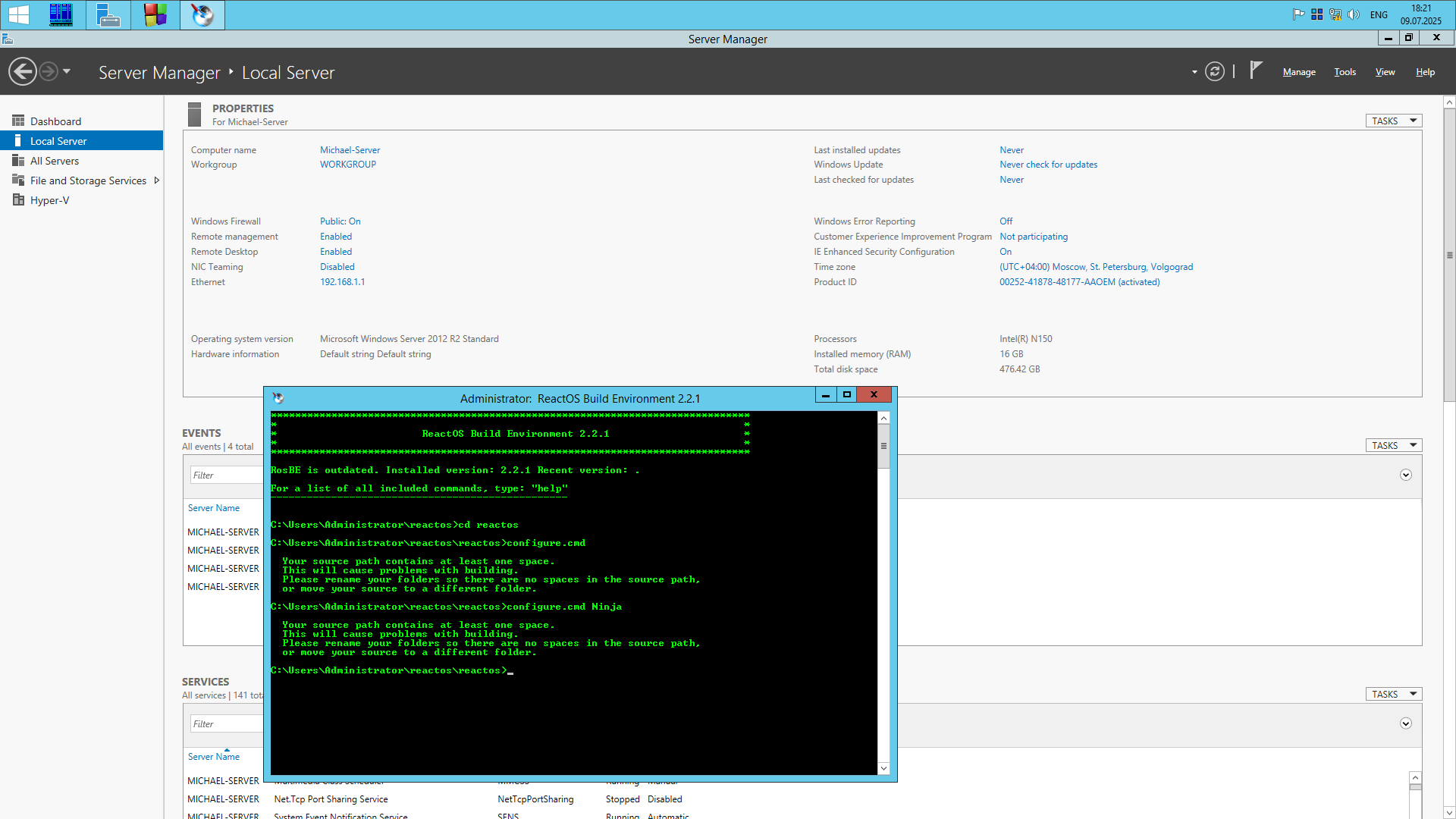
Task: Click the Michael-Server computer name link
Action: [350, 150]
